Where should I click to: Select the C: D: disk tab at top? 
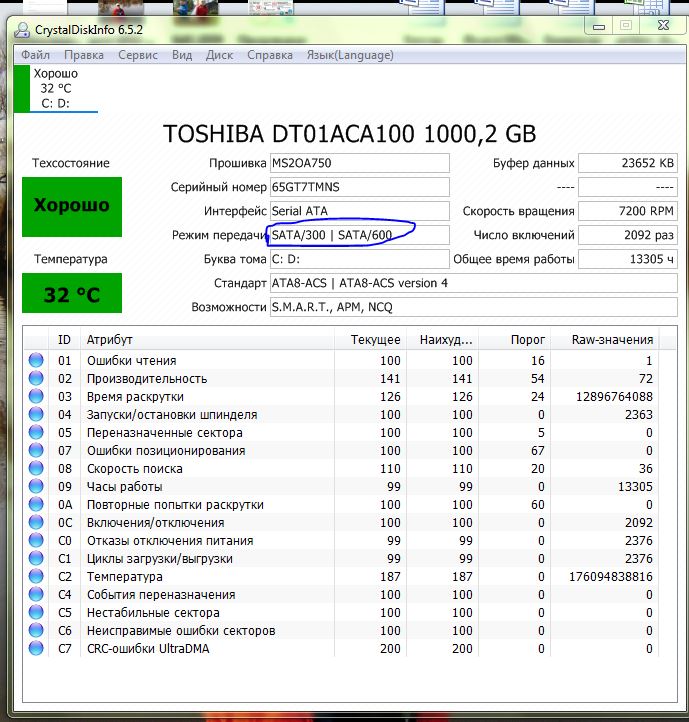pos(55,88)
